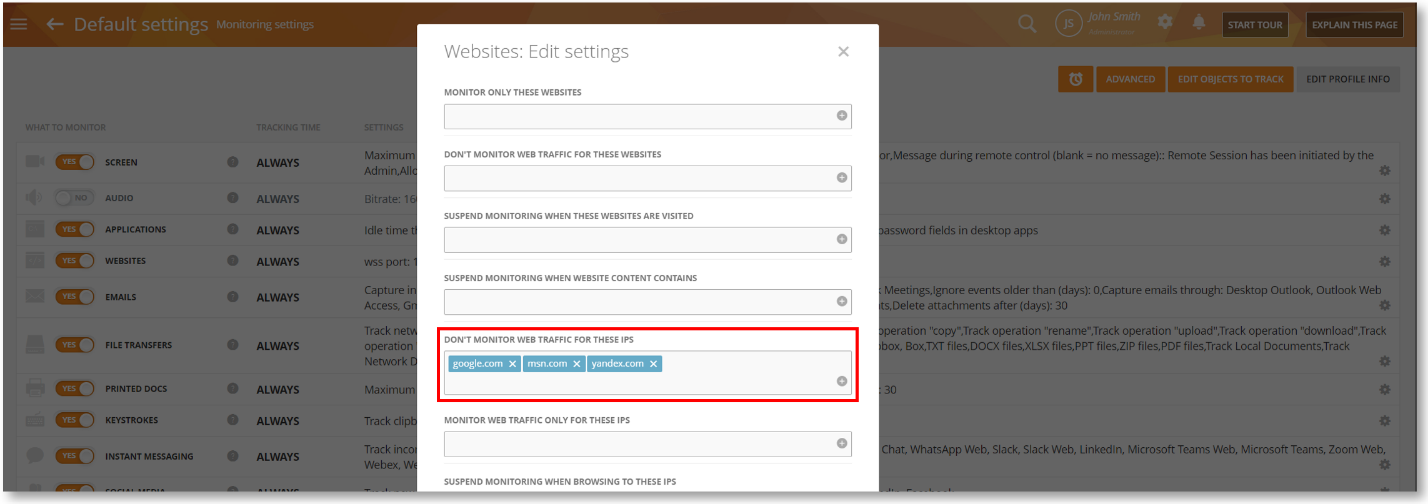Focus the Monitor Only These Websites field
This screenshot has width=1428, height=504.
[648, 116]
